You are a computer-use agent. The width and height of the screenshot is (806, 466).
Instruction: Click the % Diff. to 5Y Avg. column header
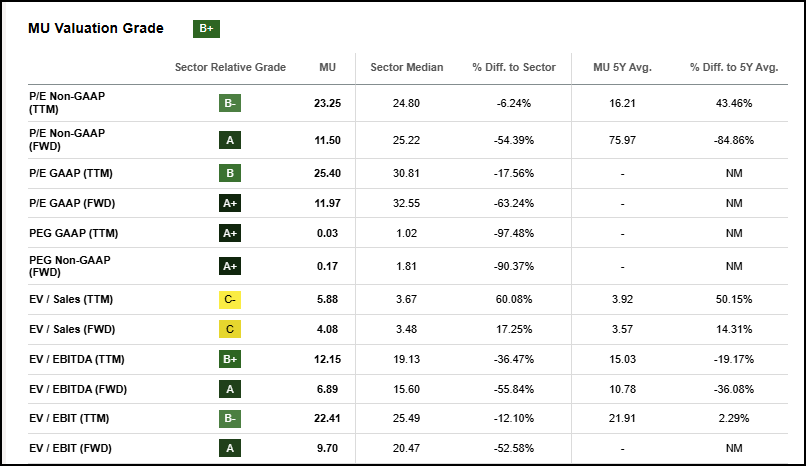[x=734, y=68]
